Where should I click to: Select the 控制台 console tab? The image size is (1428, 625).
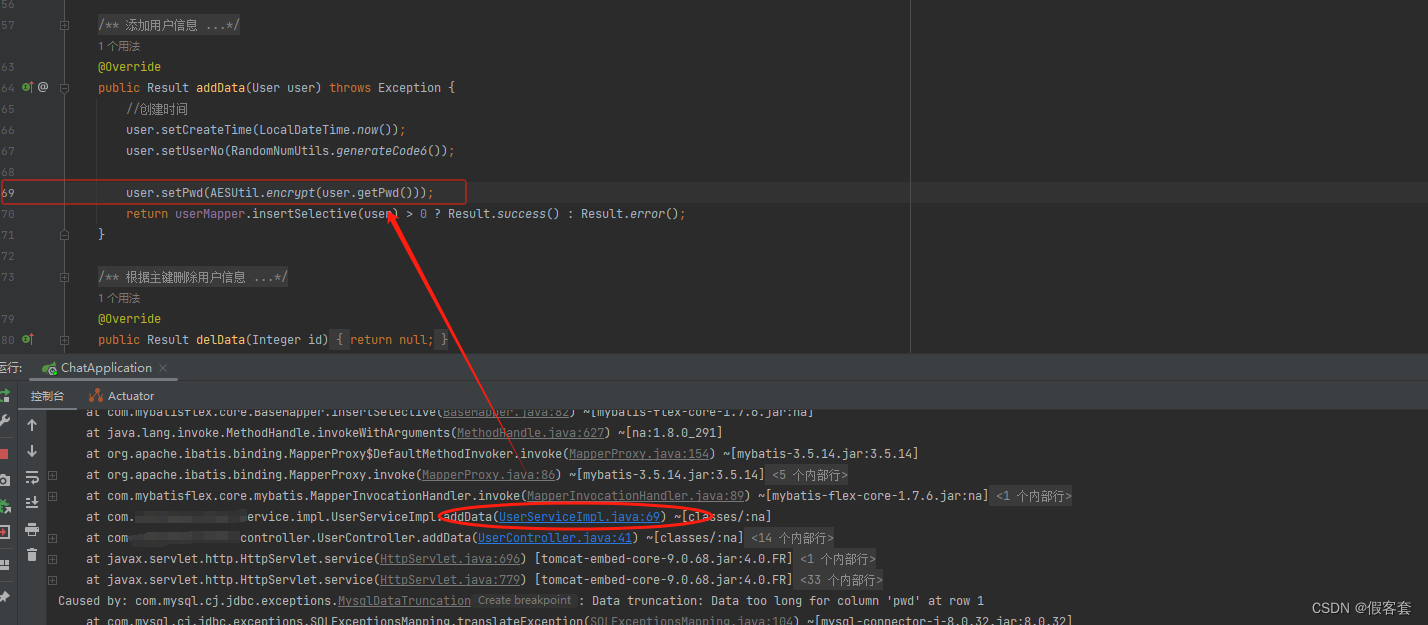(49, 395)
